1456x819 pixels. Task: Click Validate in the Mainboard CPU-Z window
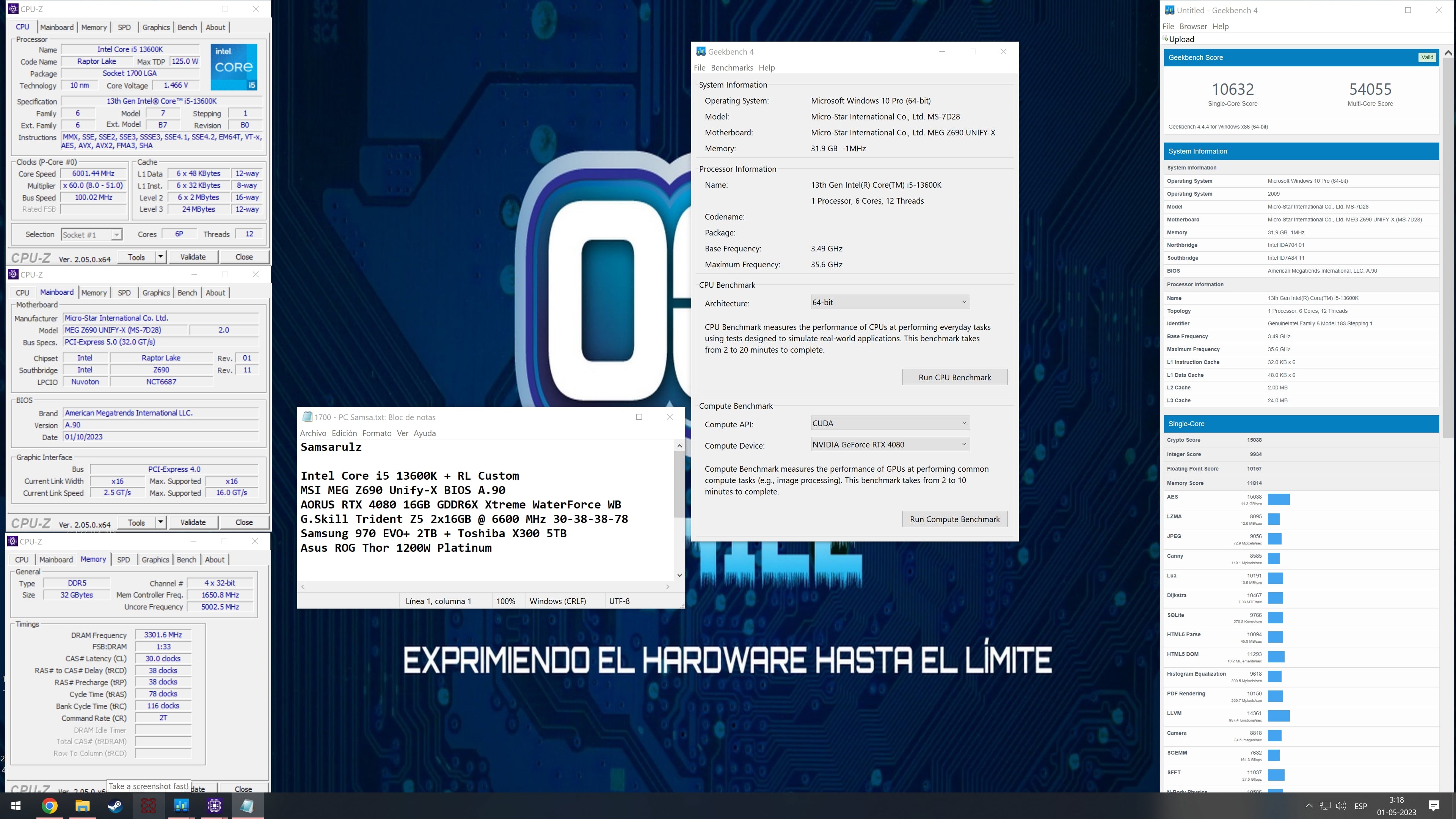(193, 522)
